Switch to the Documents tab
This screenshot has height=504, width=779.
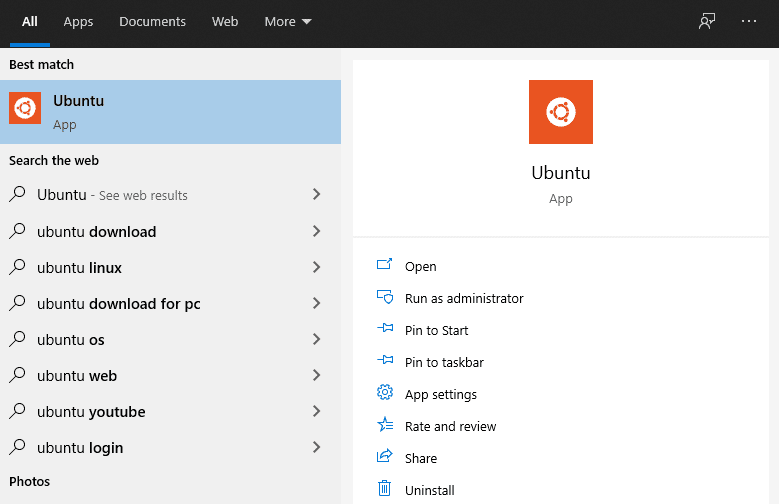tap(152, 21)
